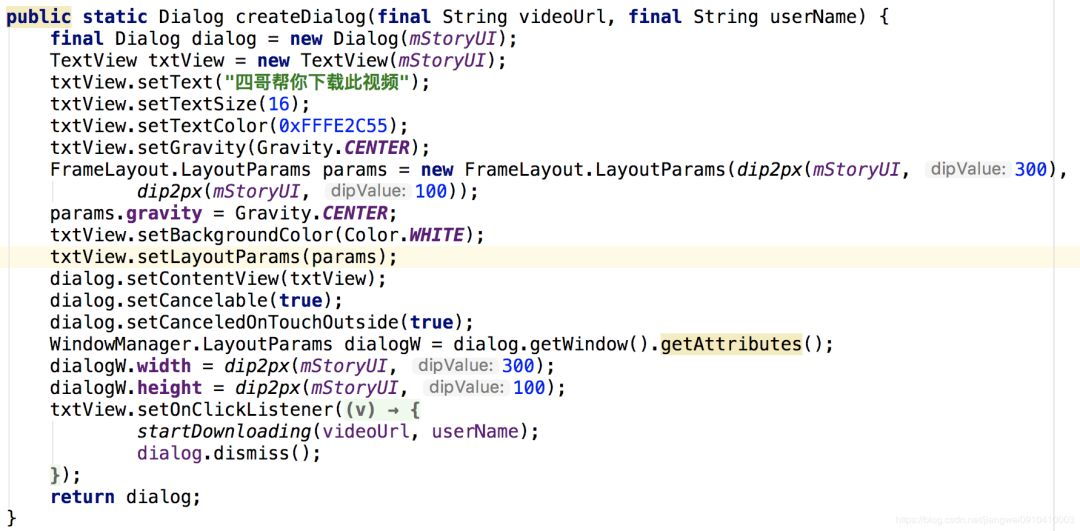Click the startDownloading method call
Image resolution: width=1080 pixels, height=531 pixels.
click(x=225, y=432)
